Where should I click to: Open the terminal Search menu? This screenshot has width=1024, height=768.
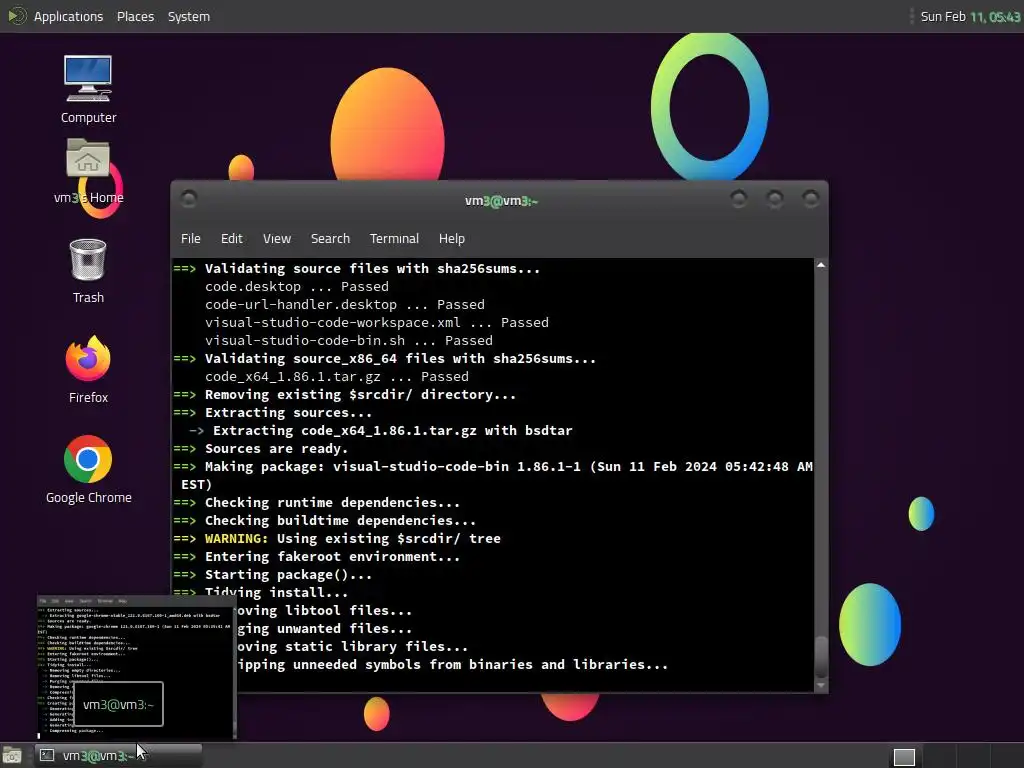[330, 238]
